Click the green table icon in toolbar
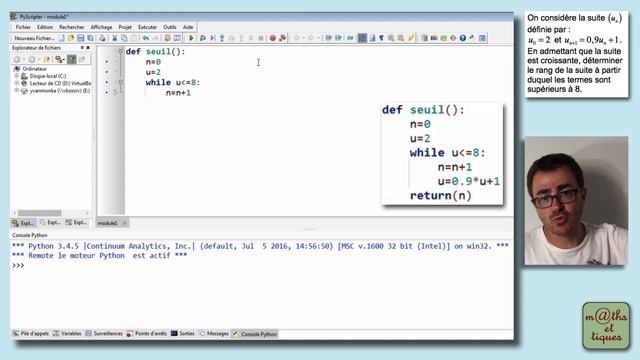The height and width of the screenshot is (360, 640). pyautogui.click(x=443, y=38)
